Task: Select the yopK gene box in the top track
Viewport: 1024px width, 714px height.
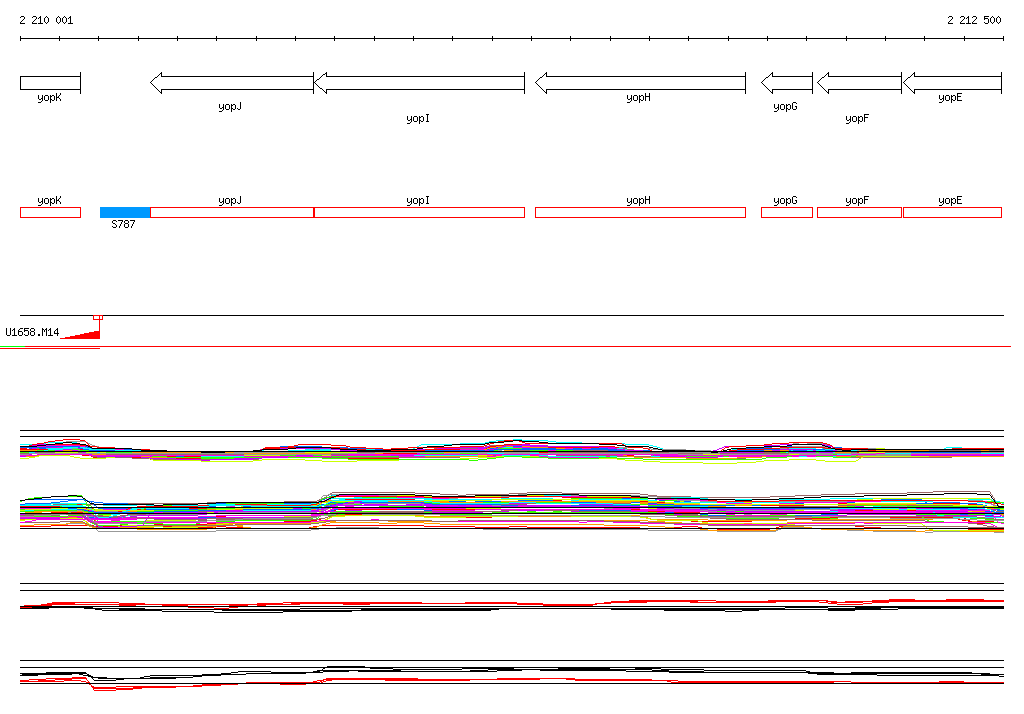Action: (x=50, y=83)
